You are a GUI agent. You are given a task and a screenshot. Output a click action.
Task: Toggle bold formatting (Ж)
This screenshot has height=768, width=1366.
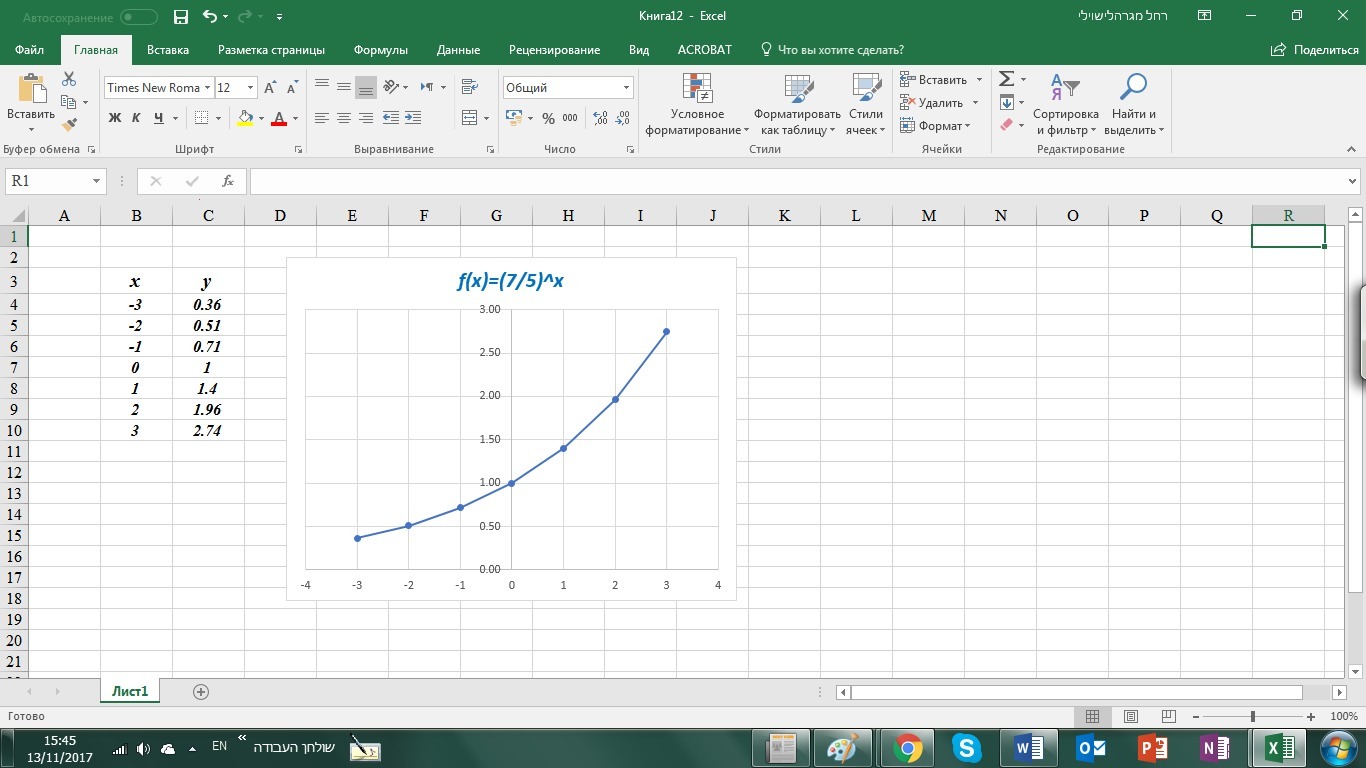click(114, 118)
